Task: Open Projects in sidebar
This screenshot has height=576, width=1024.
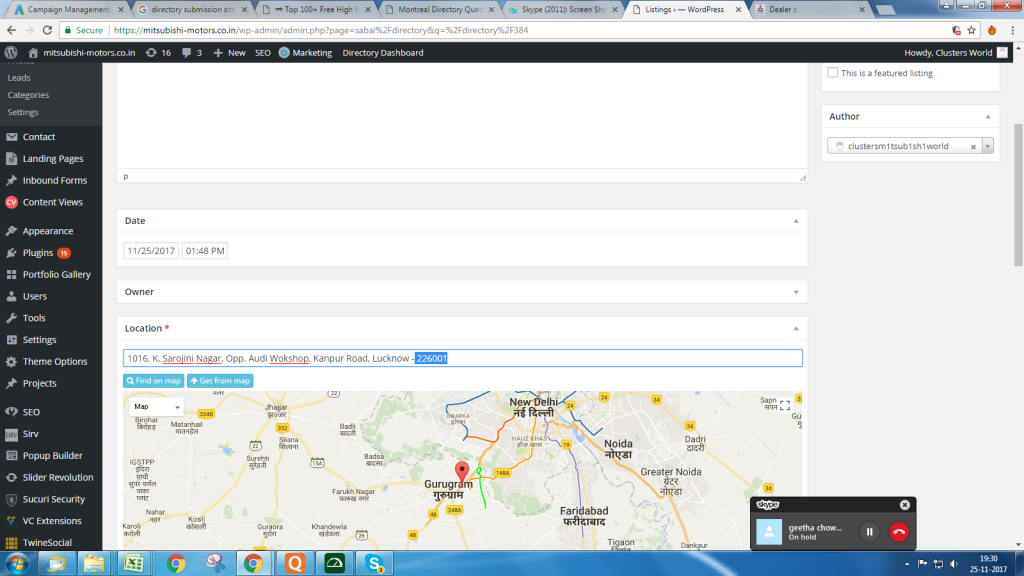Action: [39, 383]
